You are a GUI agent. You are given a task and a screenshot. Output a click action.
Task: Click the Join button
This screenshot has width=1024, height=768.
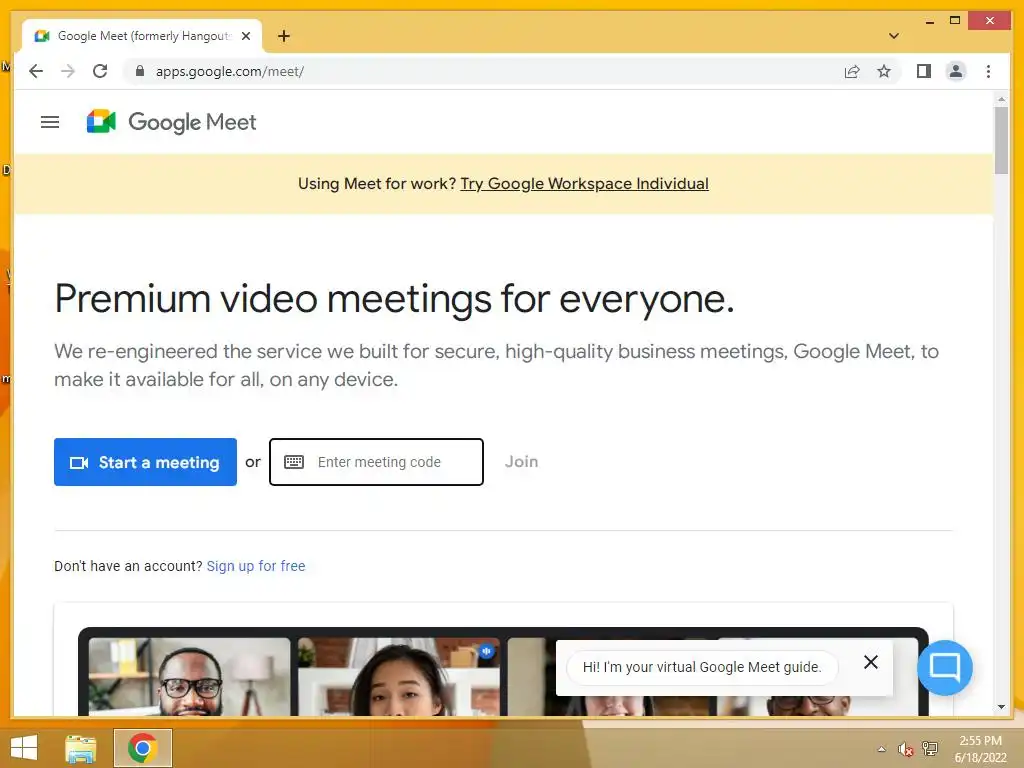[x=521, y=462]
